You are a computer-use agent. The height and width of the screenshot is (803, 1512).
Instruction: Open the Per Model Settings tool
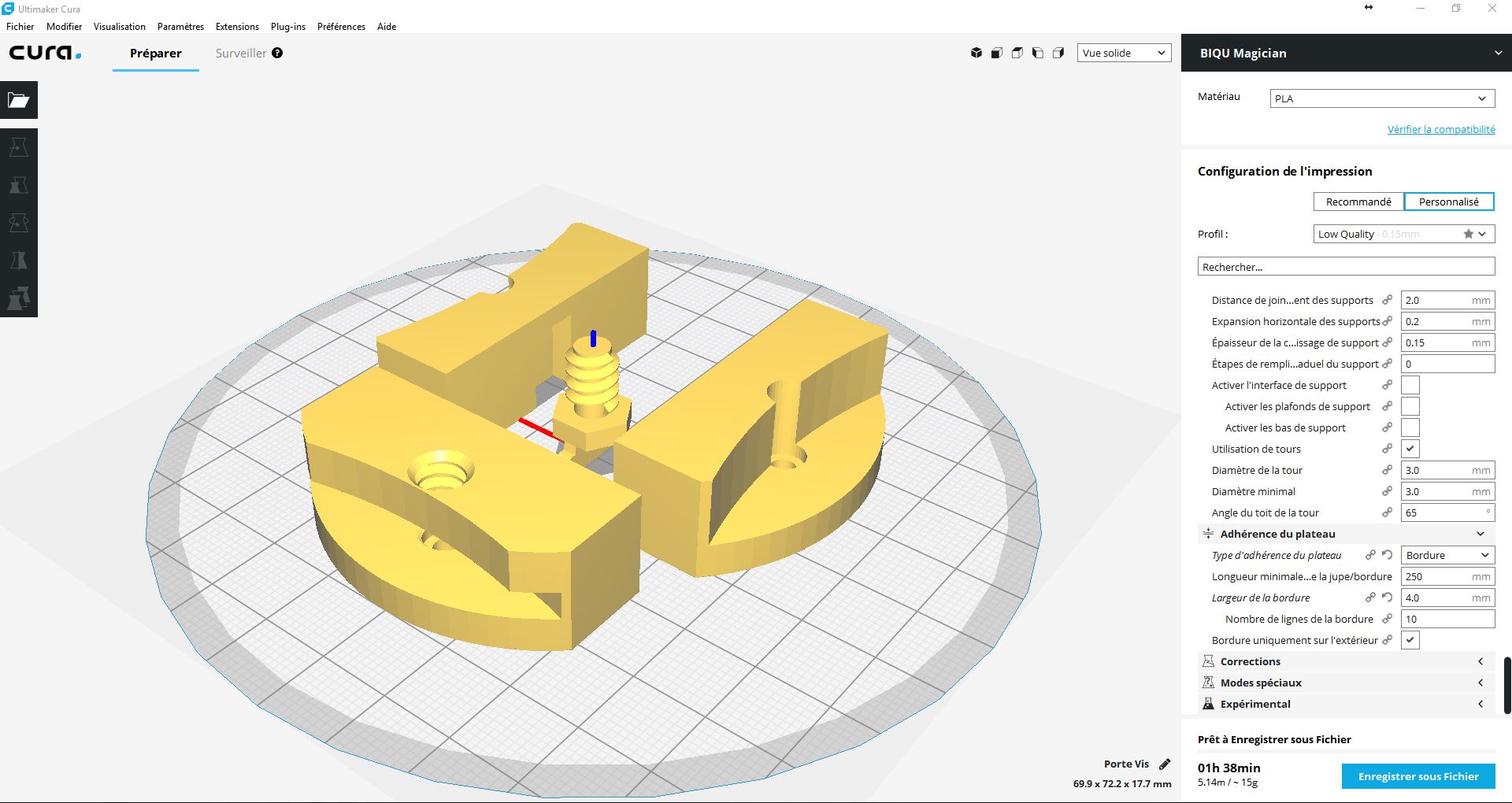click(19, 298)
